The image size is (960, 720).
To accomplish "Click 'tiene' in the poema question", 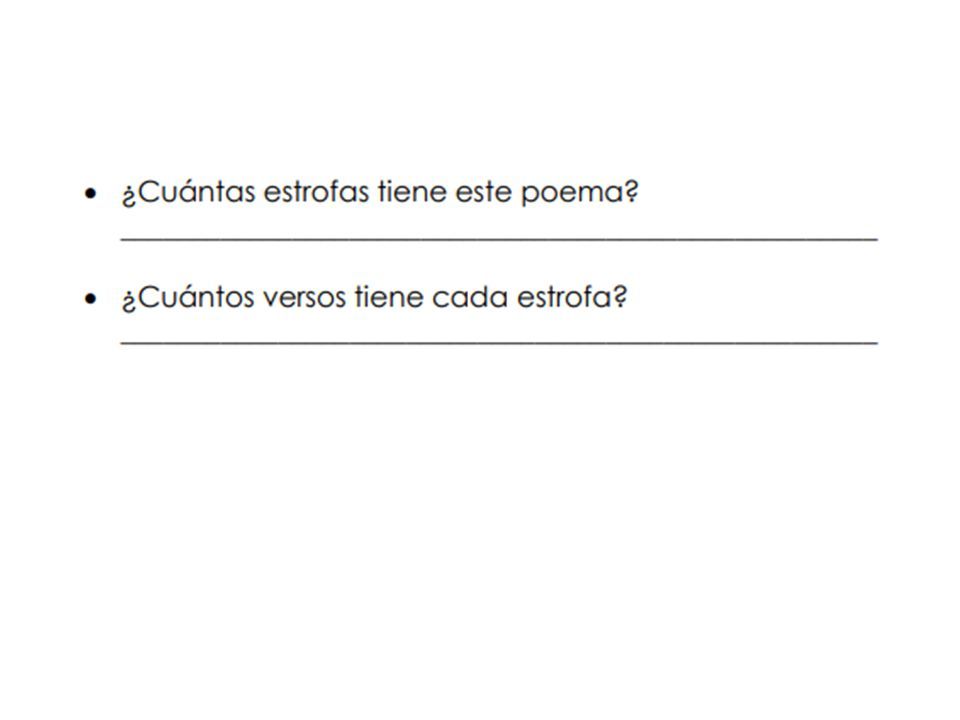I will (x=412, y=192).
